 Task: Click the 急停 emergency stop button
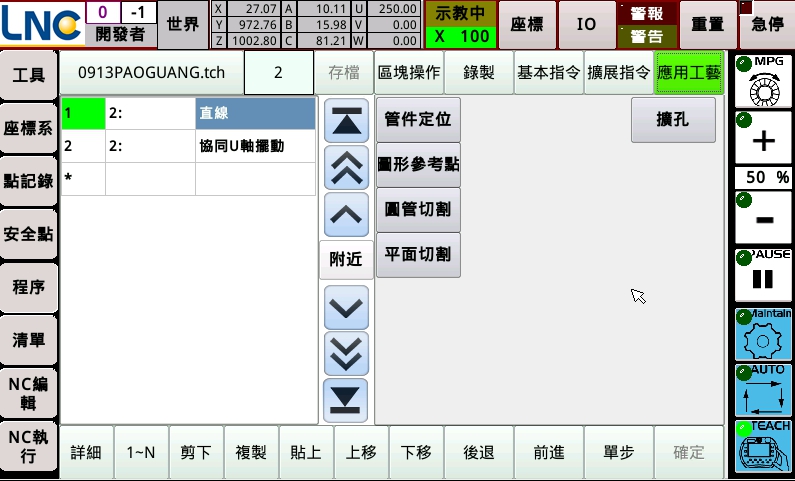click(767, 24)
